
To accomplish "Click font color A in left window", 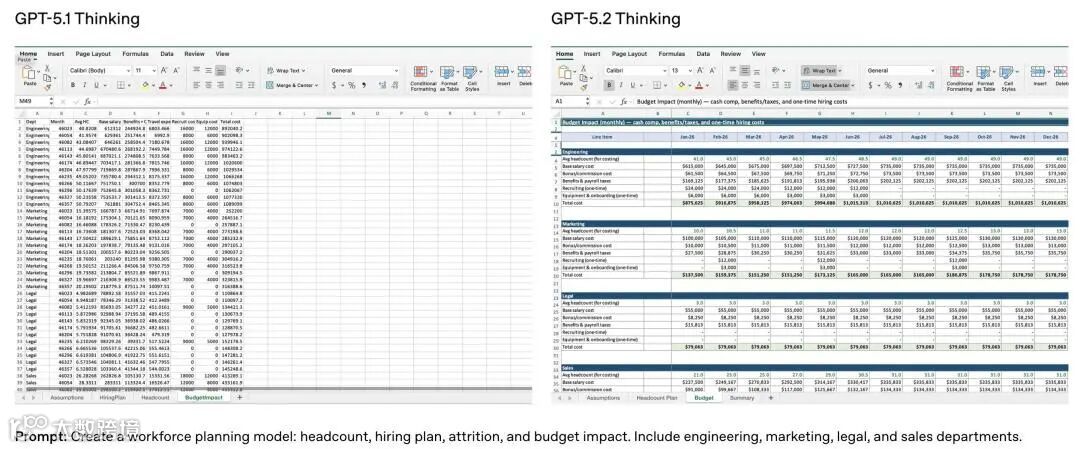I will [163, 85].
